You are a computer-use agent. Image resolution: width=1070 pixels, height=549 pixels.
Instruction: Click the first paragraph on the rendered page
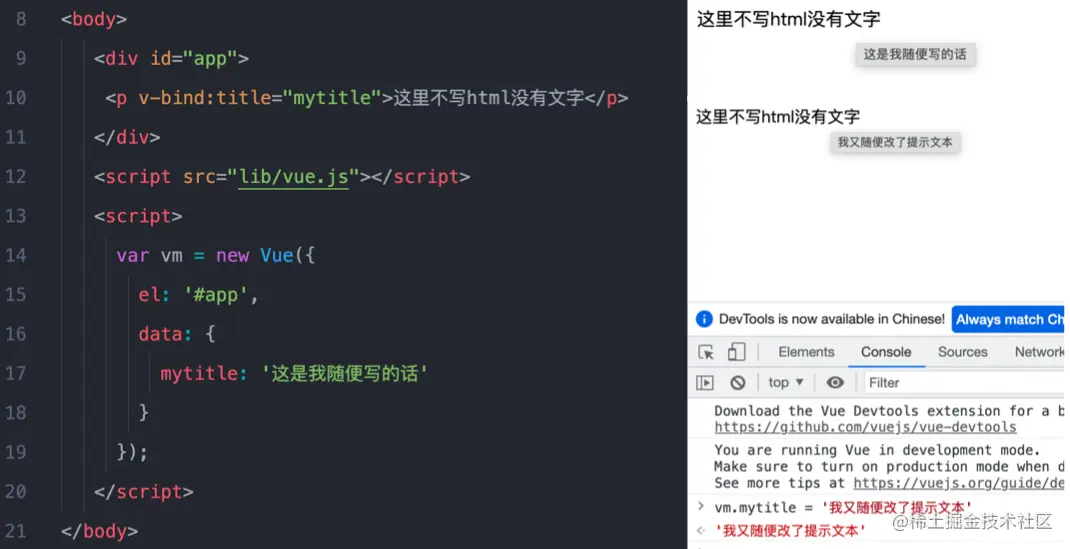click(x=788, y=19)
